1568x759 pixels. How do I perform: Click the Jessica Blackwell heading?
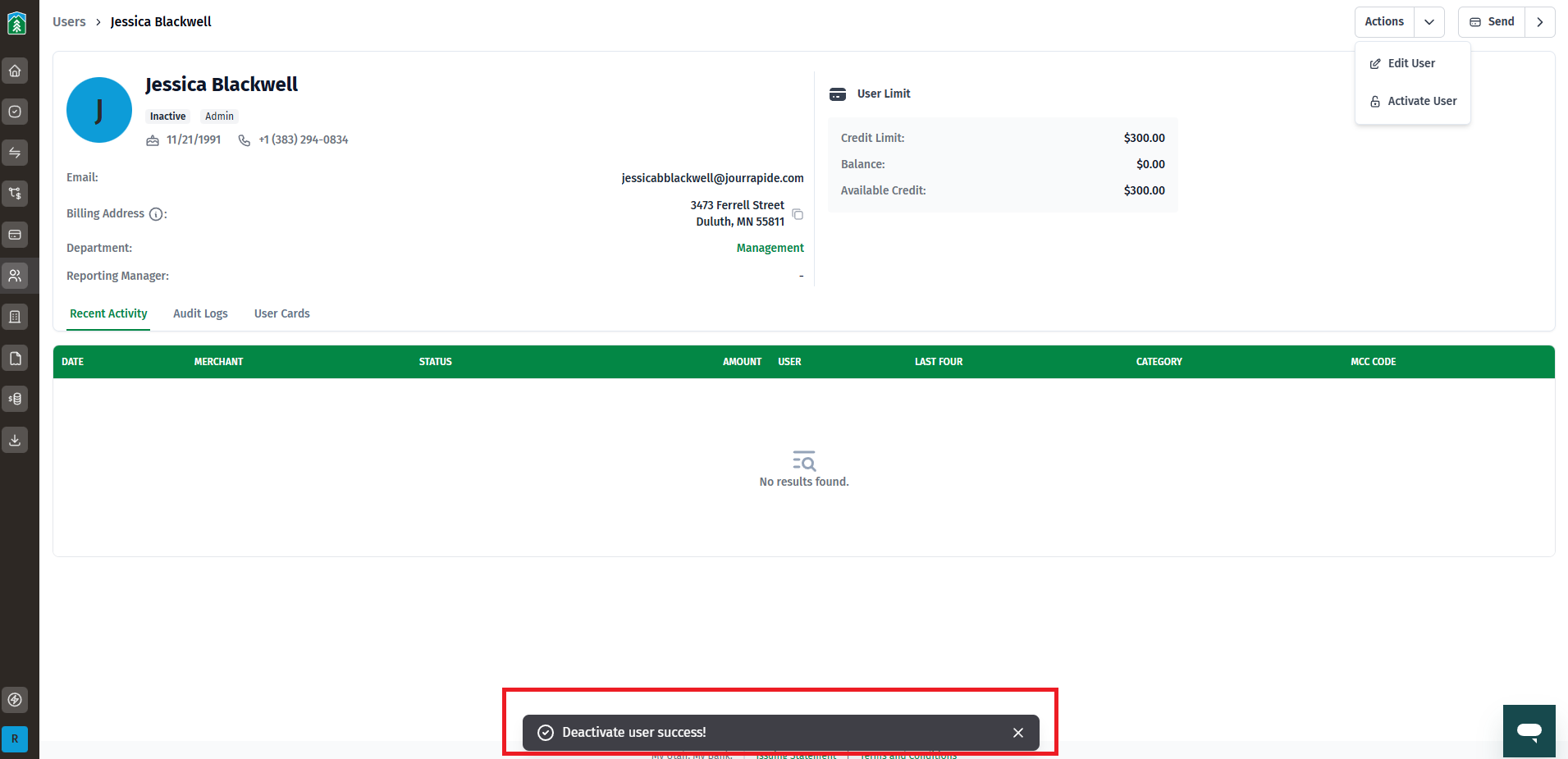coord(222,85)
